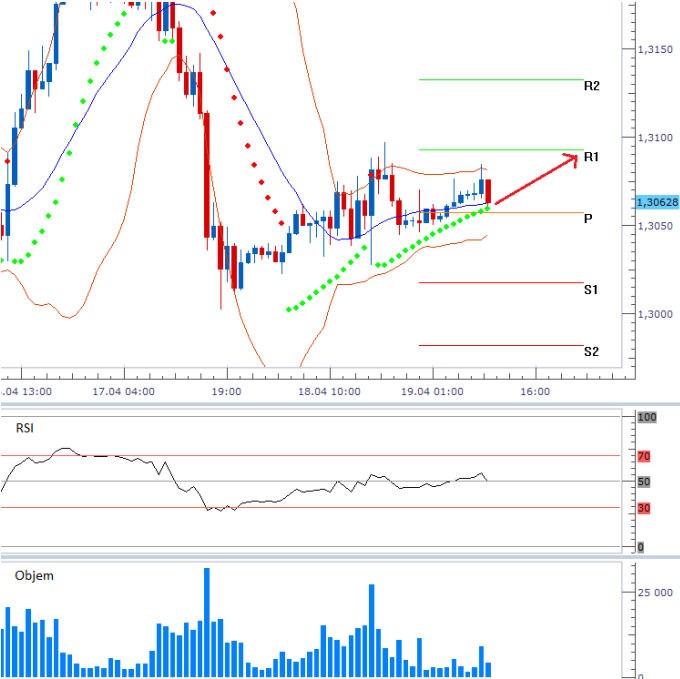The height and width of the screenshot is (679, 680).
Task: Click the 1,3100 price axis label
Action: (x=655, y=138)
